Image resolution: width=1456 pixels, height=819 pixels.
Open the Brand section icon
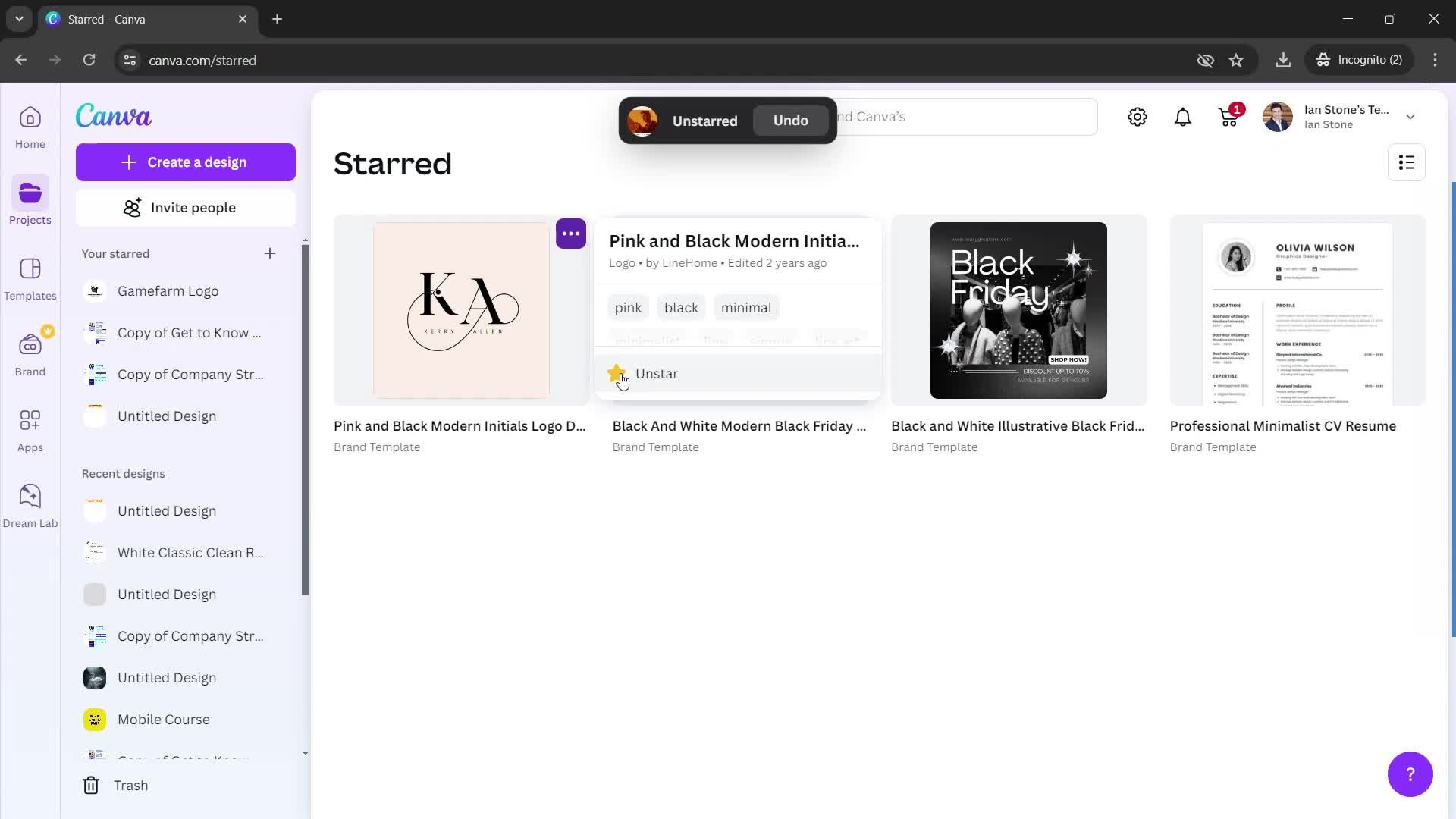pos(29,345)
